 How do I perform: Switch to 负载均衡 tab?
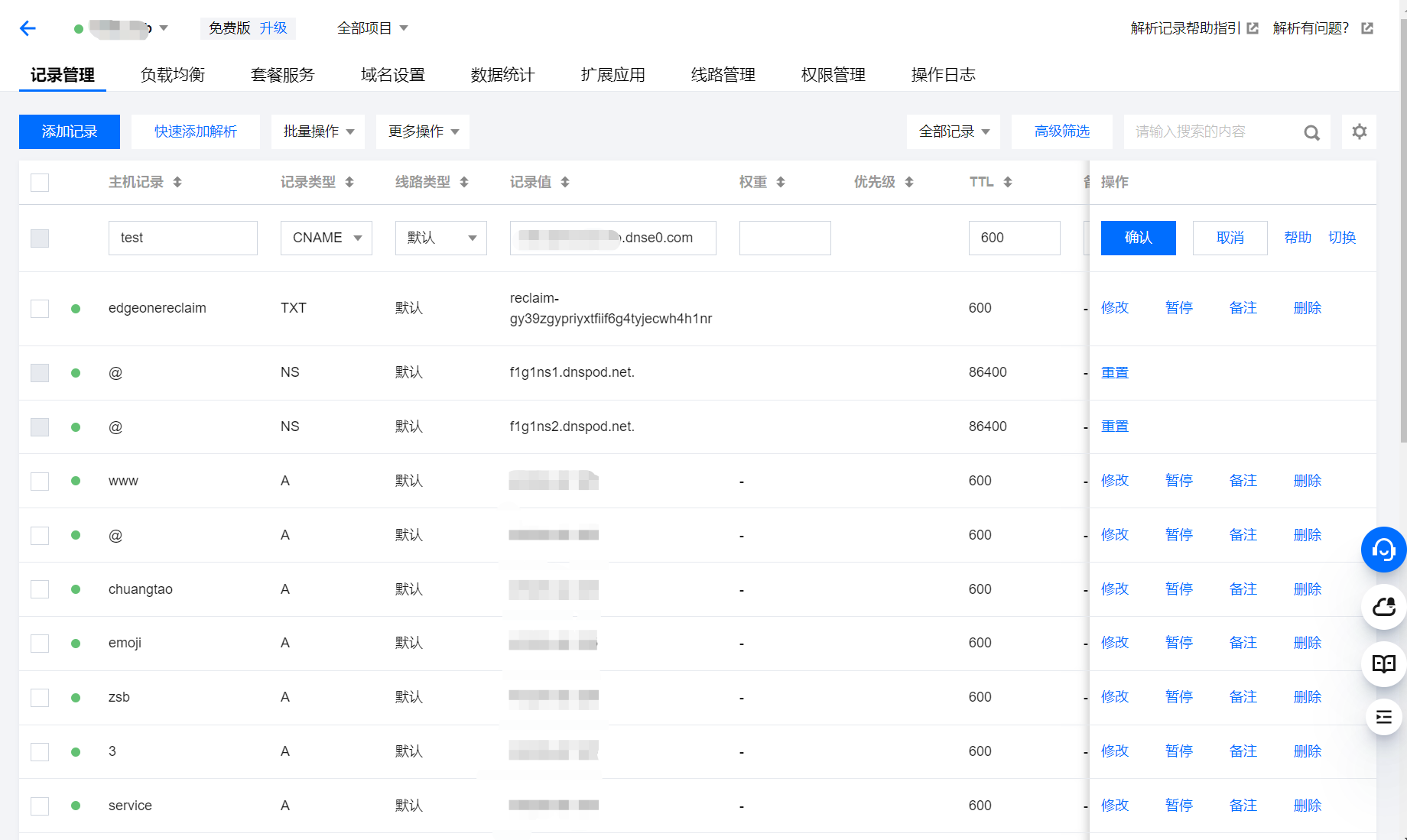173,75
